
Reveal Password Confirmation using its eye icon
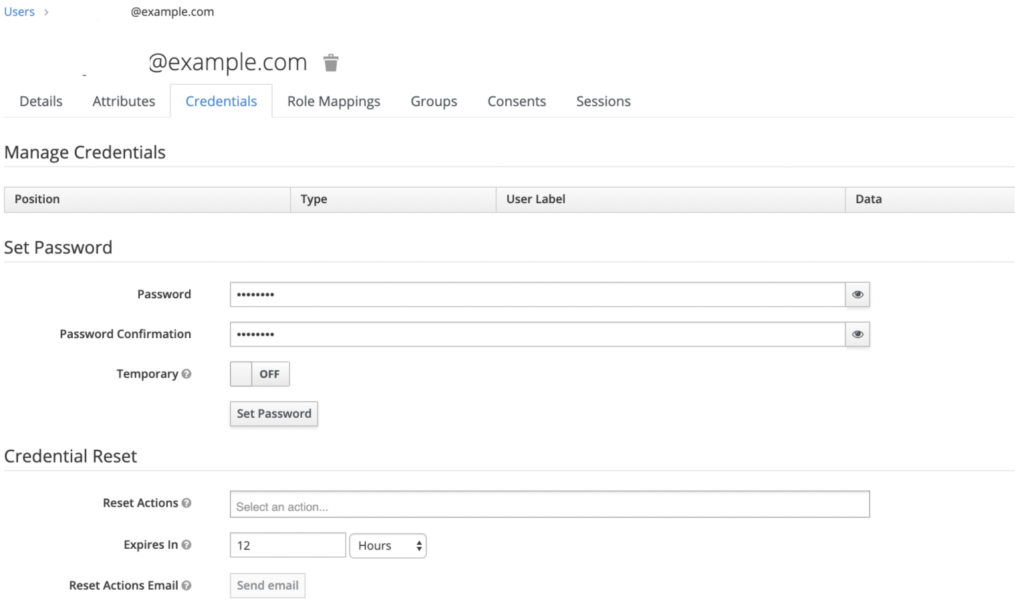pyautogui.click(x=857, y=334)
